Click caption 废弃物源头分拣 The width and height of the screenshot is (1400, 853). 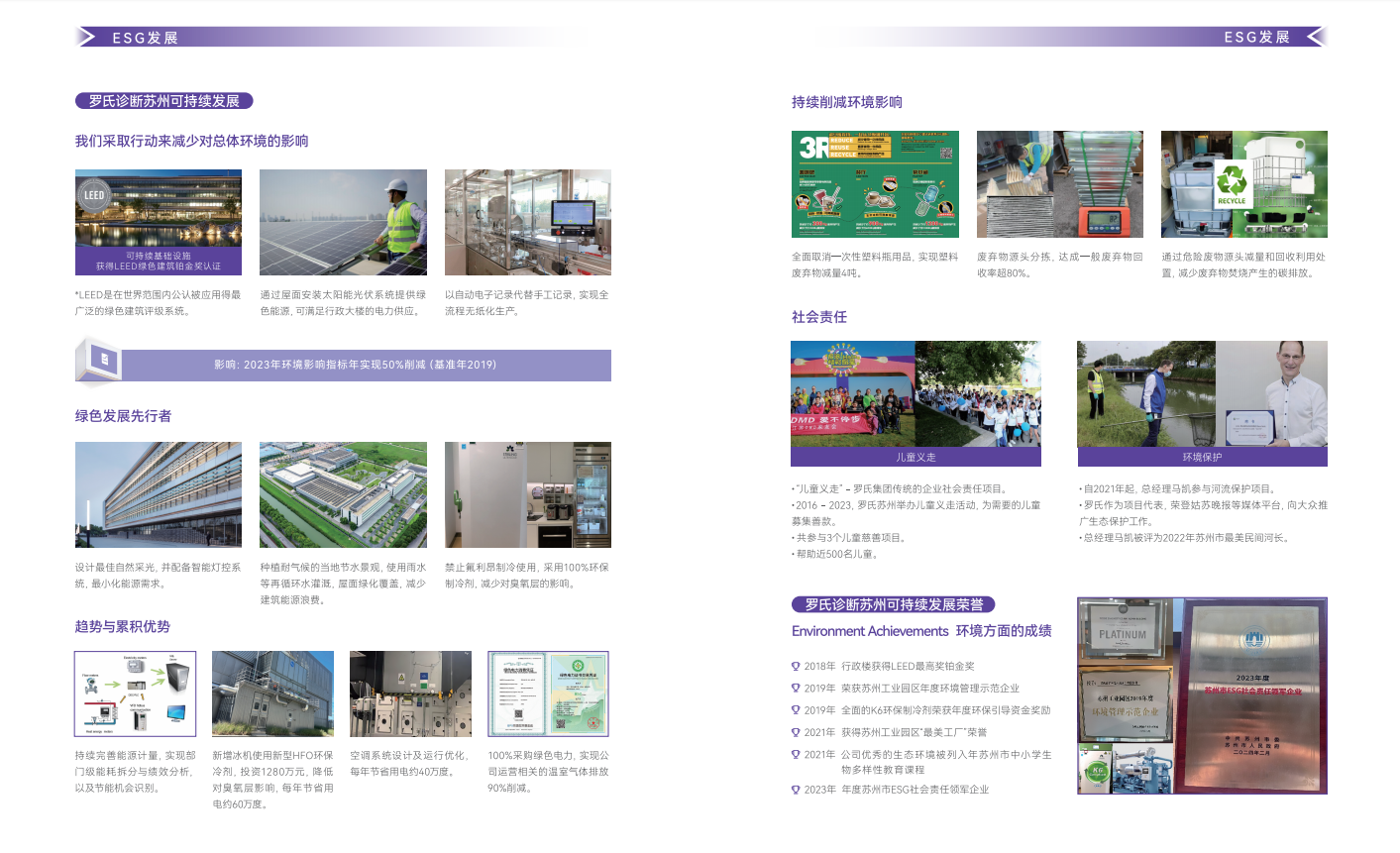pos(1060,265)
